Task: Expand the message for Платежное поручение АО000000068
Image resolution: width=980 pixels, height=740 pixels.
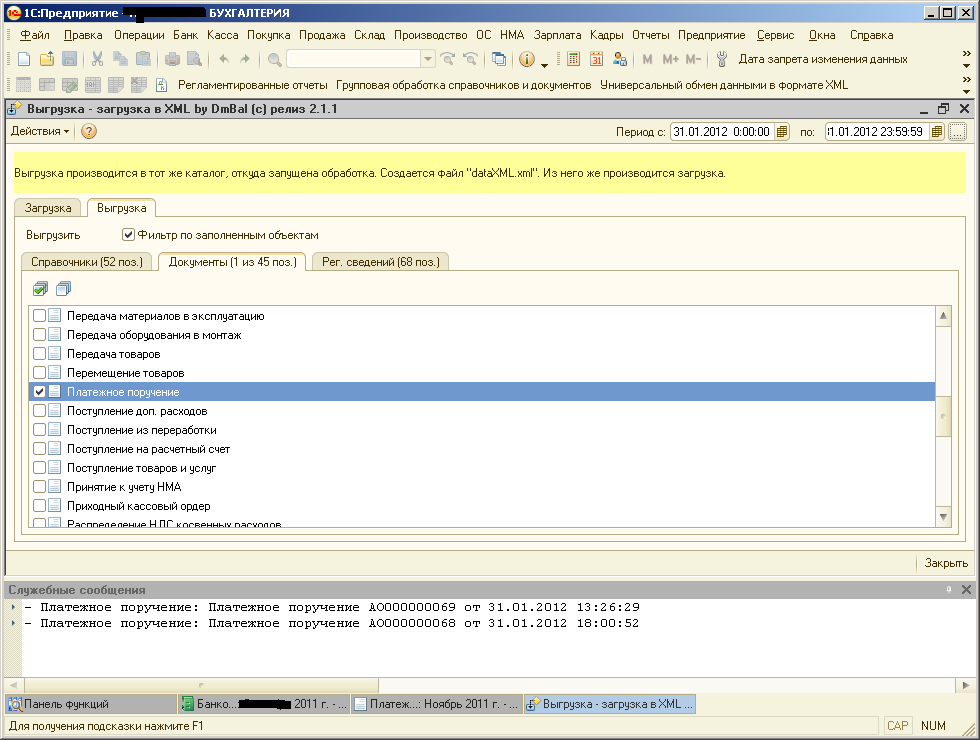Action: click(14, 622)
